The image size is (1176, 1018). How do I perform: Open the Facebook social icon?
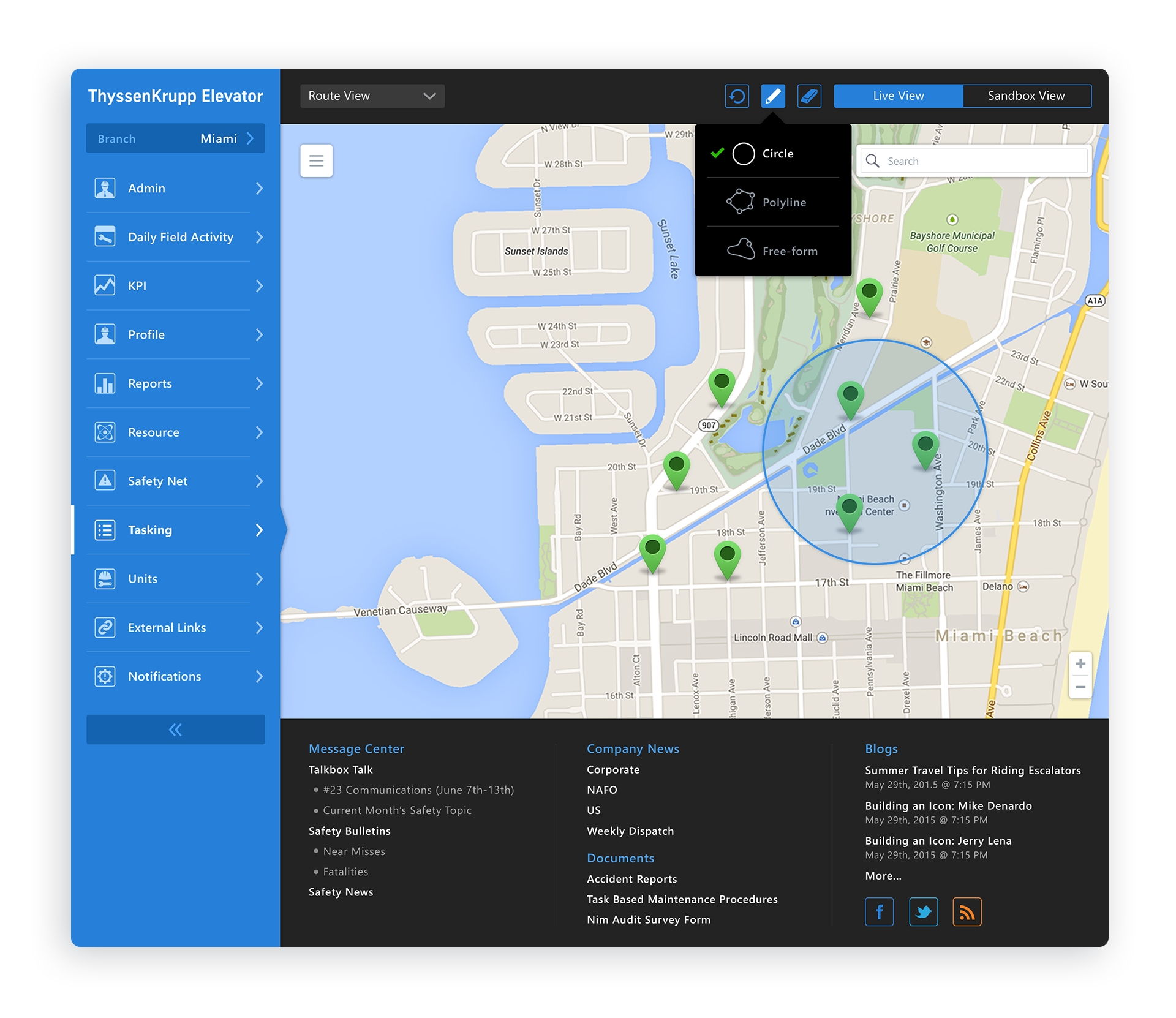coord(879,912)
